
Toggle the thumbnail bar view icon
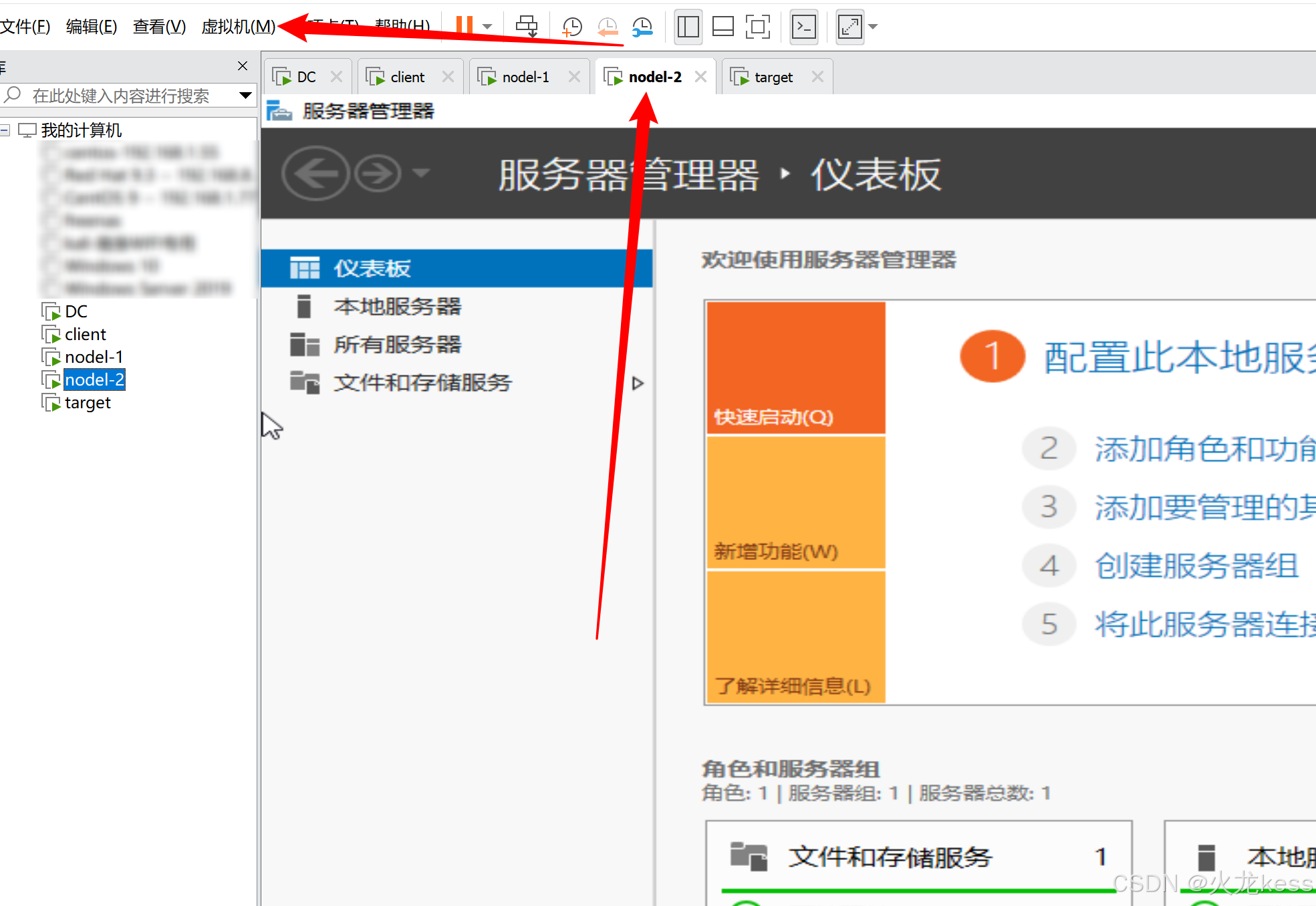[x=722, y=27]
